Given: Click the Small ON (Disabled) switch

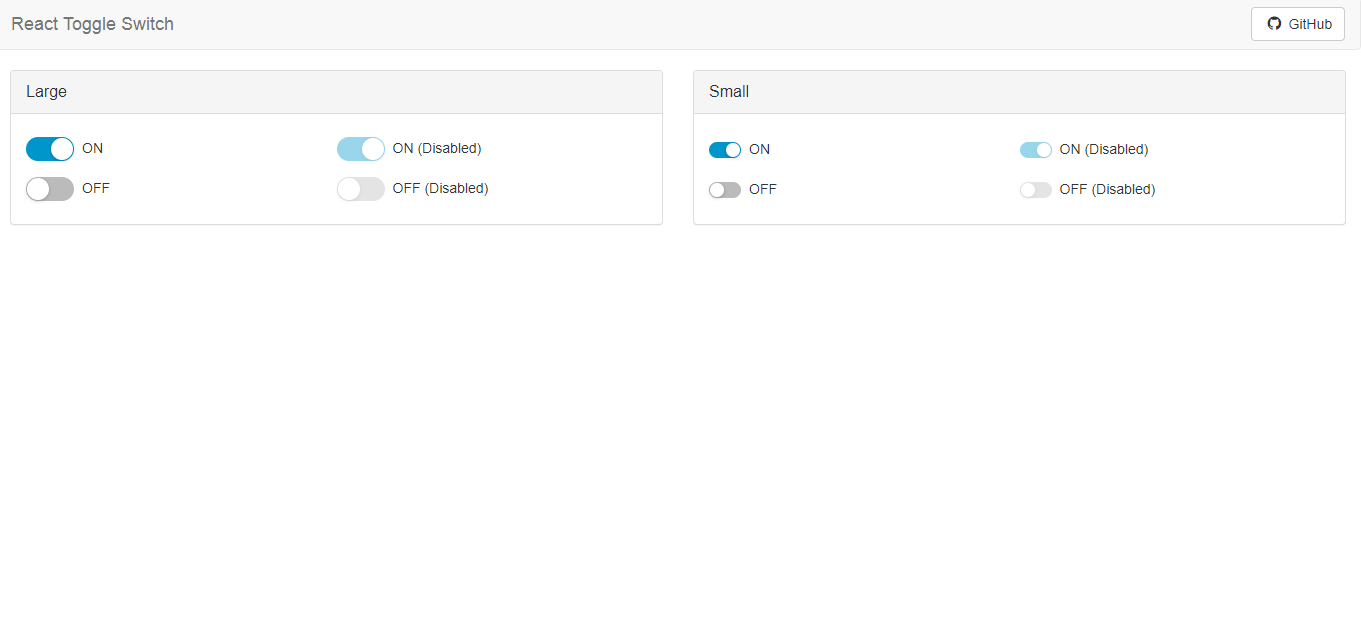Looking at the screenshot, I should [1036, 150].
